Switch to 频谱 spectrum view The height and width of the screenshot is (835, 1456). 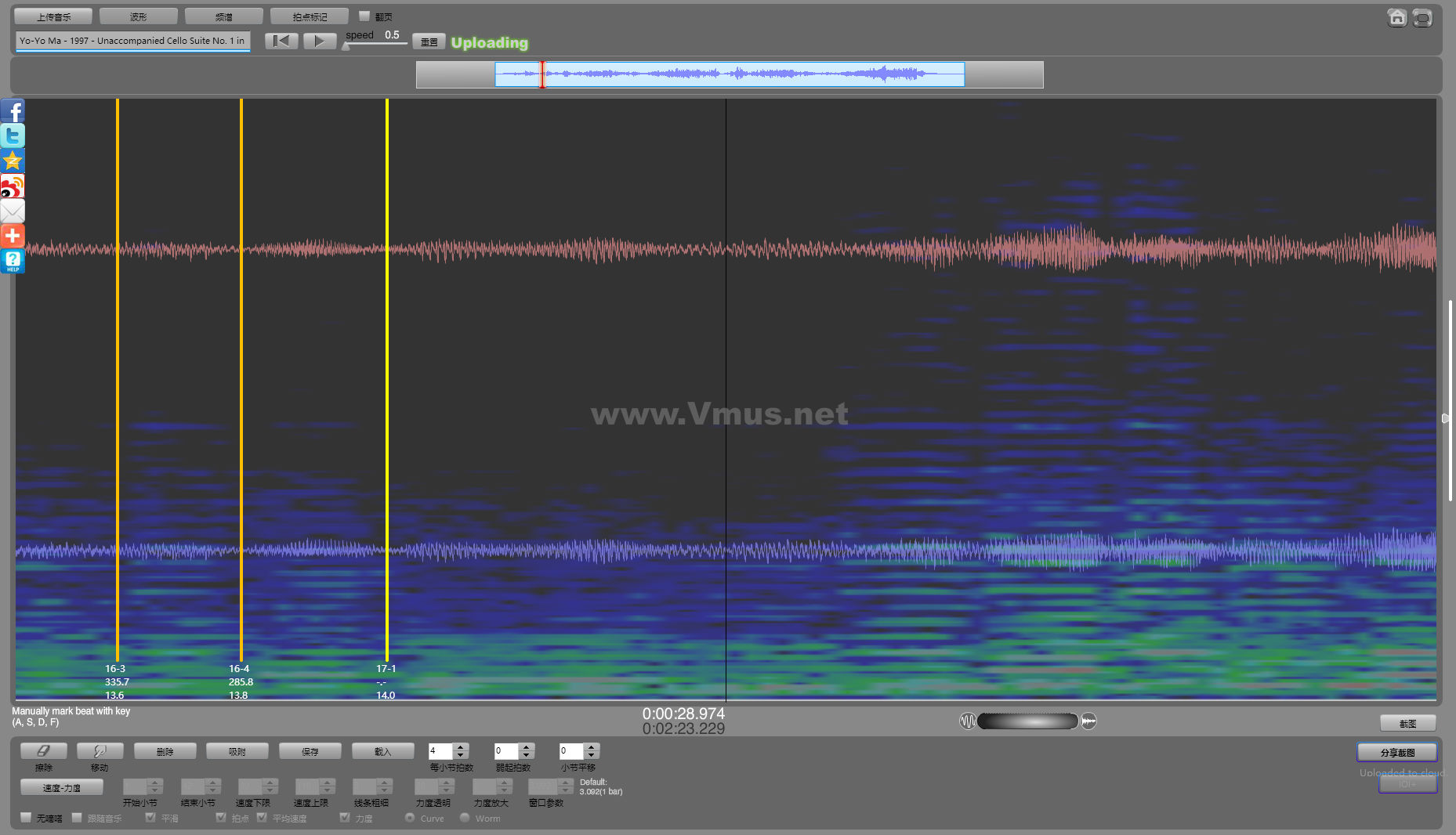pos(224,16)
